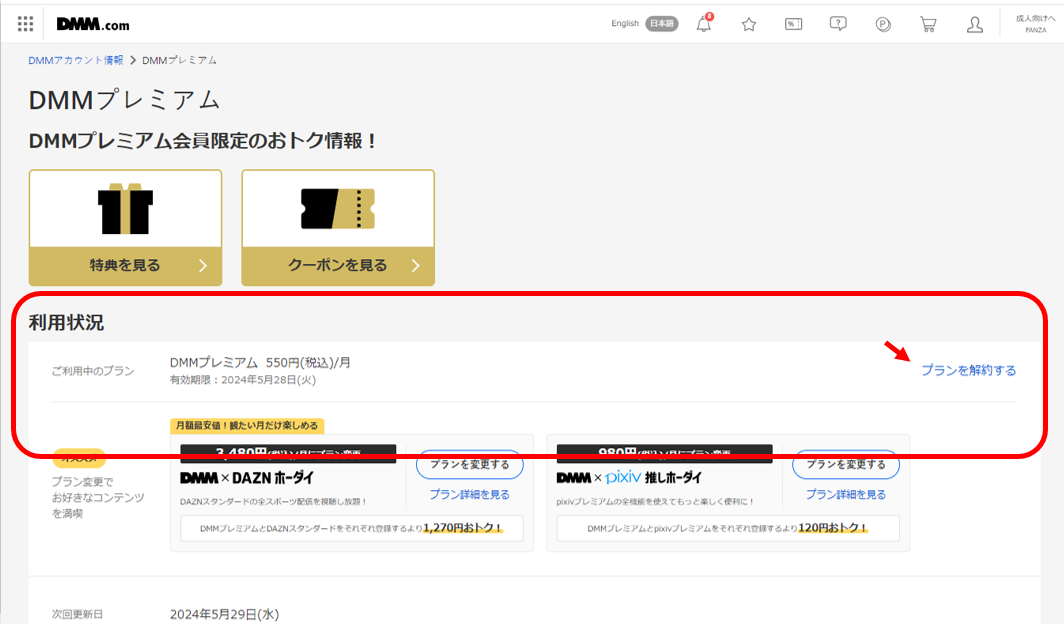
Task: View pixiv 推しホーダイ plan details
Action: click(x=846, y=494)
